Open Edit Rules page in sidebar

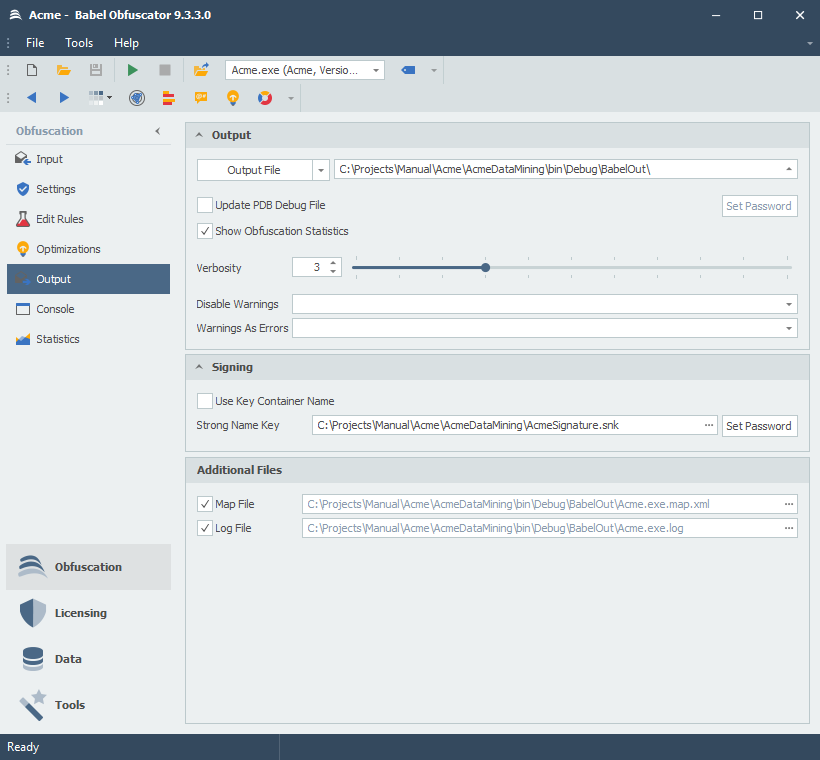pyautogui.click(x=88, y=219)
